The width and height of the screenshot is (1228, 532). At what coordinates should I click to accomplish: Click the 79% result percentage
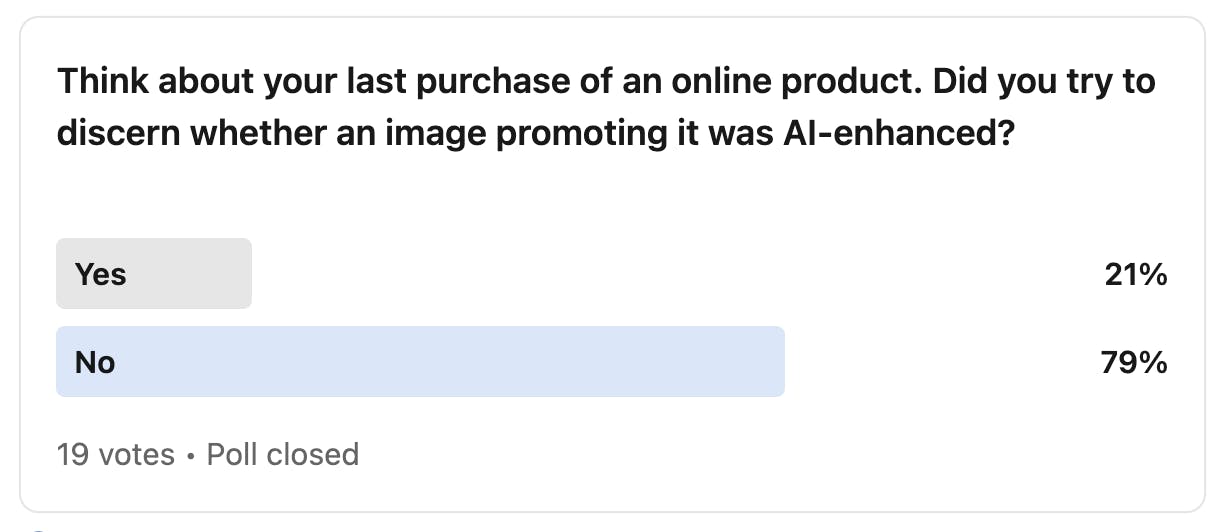coord(1134,362)
